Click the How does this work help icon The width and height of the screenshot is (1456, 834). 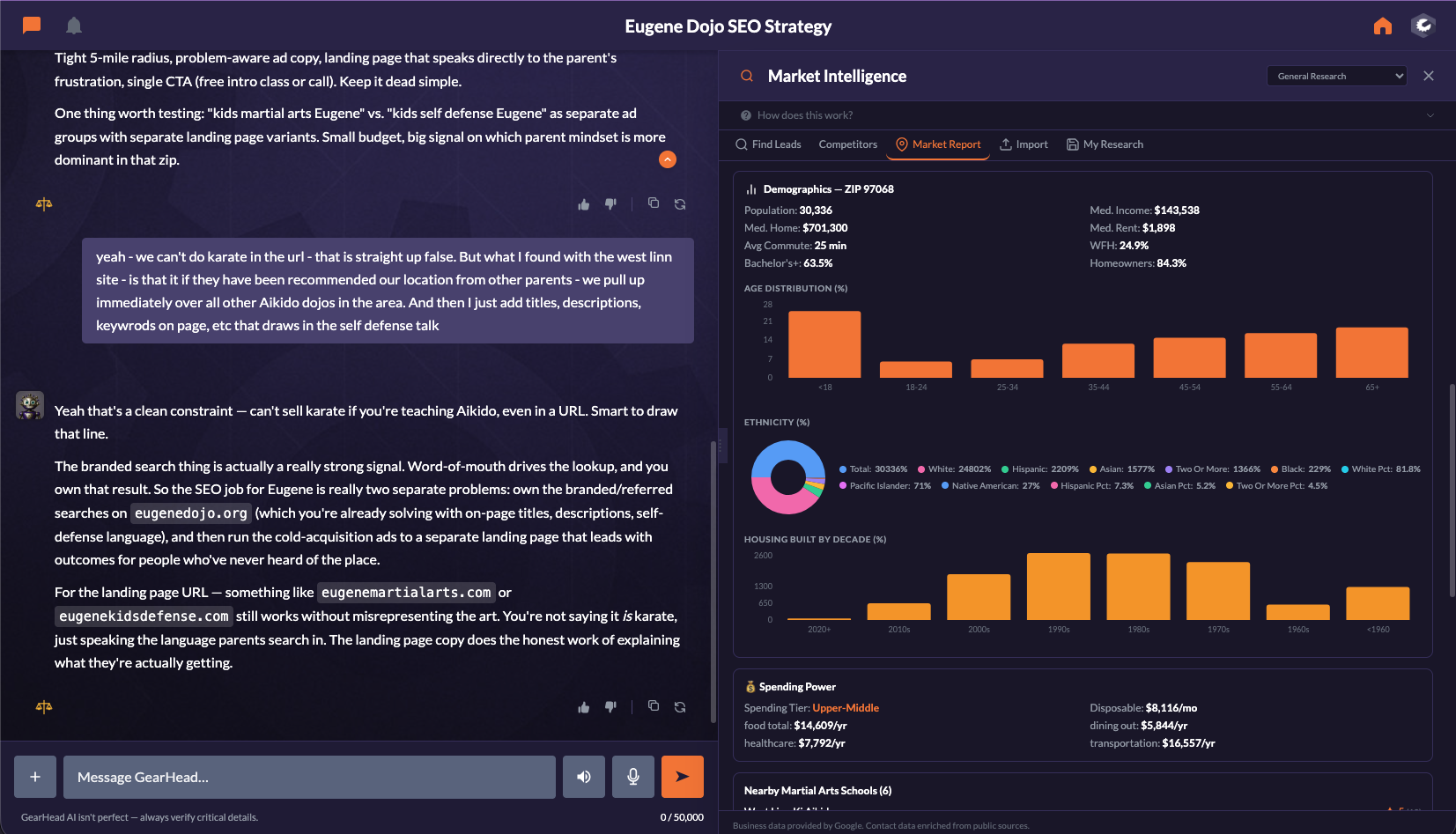(x=746, y=115)
